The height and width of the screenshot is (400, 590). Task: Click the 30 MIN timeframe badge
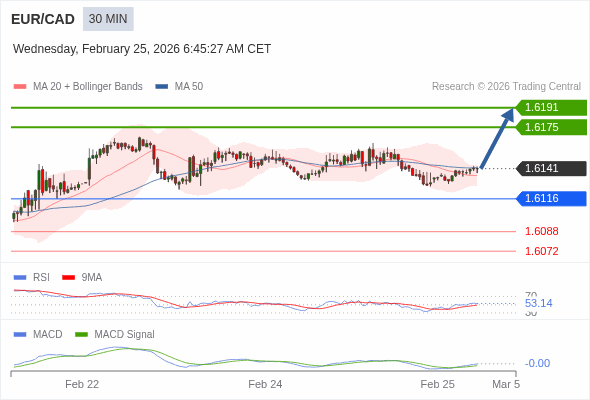(108, 19)
